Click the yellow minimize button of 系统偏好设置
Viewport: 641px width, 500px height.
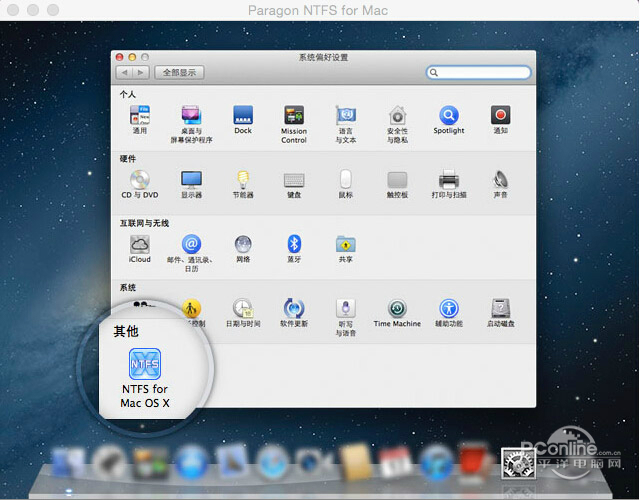(x=132, y=57)
